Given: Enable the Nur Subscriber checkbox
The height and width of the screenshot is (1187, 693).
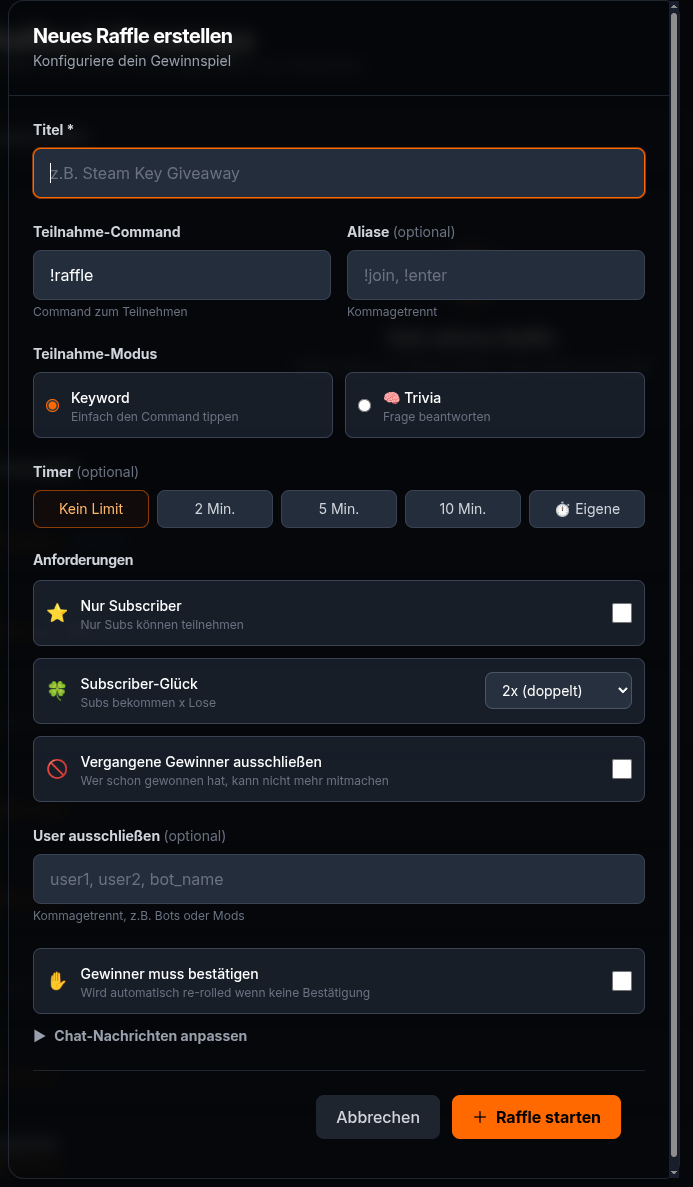Looking at the screenshot, I should coord(622,613).
